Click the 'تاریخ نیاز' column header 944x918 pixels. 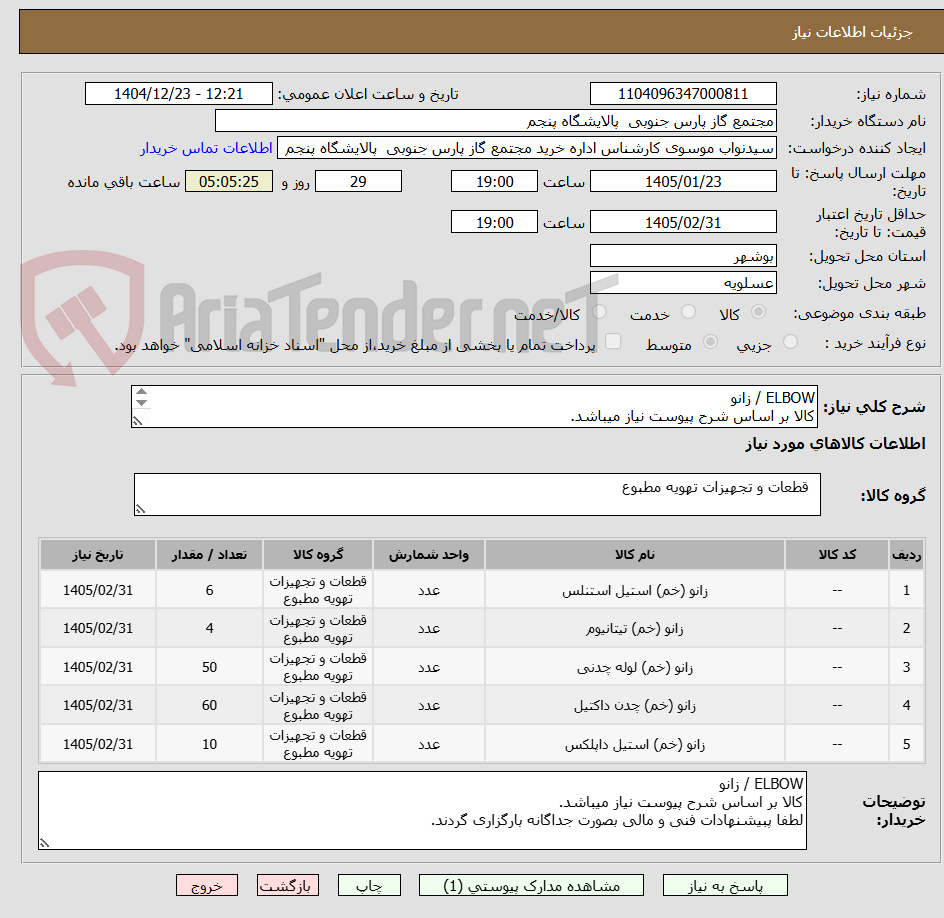tap(98, 554)
